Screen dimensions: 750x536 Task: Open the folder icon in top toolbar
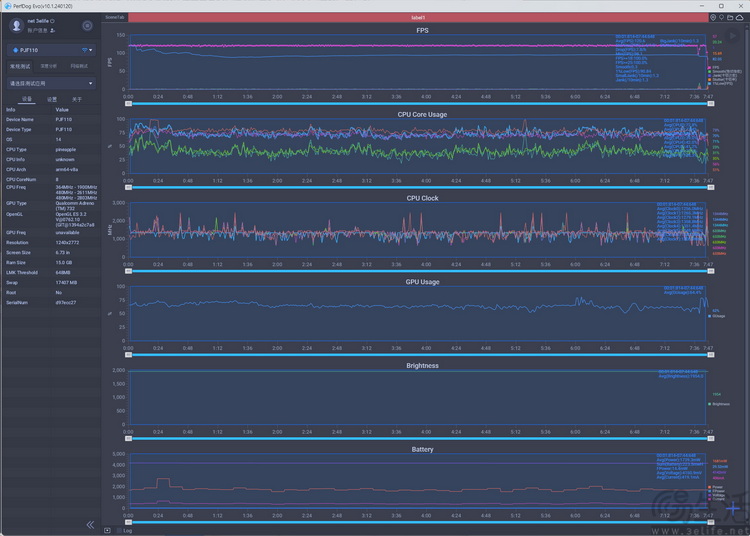(x=730, y=17)
